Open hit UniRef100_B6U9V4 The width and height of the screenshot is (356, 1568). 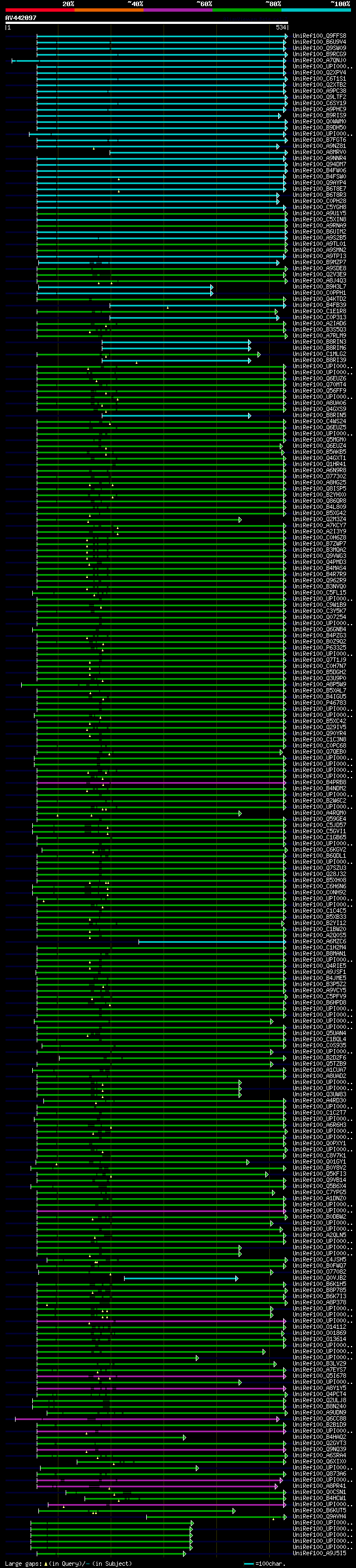[x=319, y=42]
